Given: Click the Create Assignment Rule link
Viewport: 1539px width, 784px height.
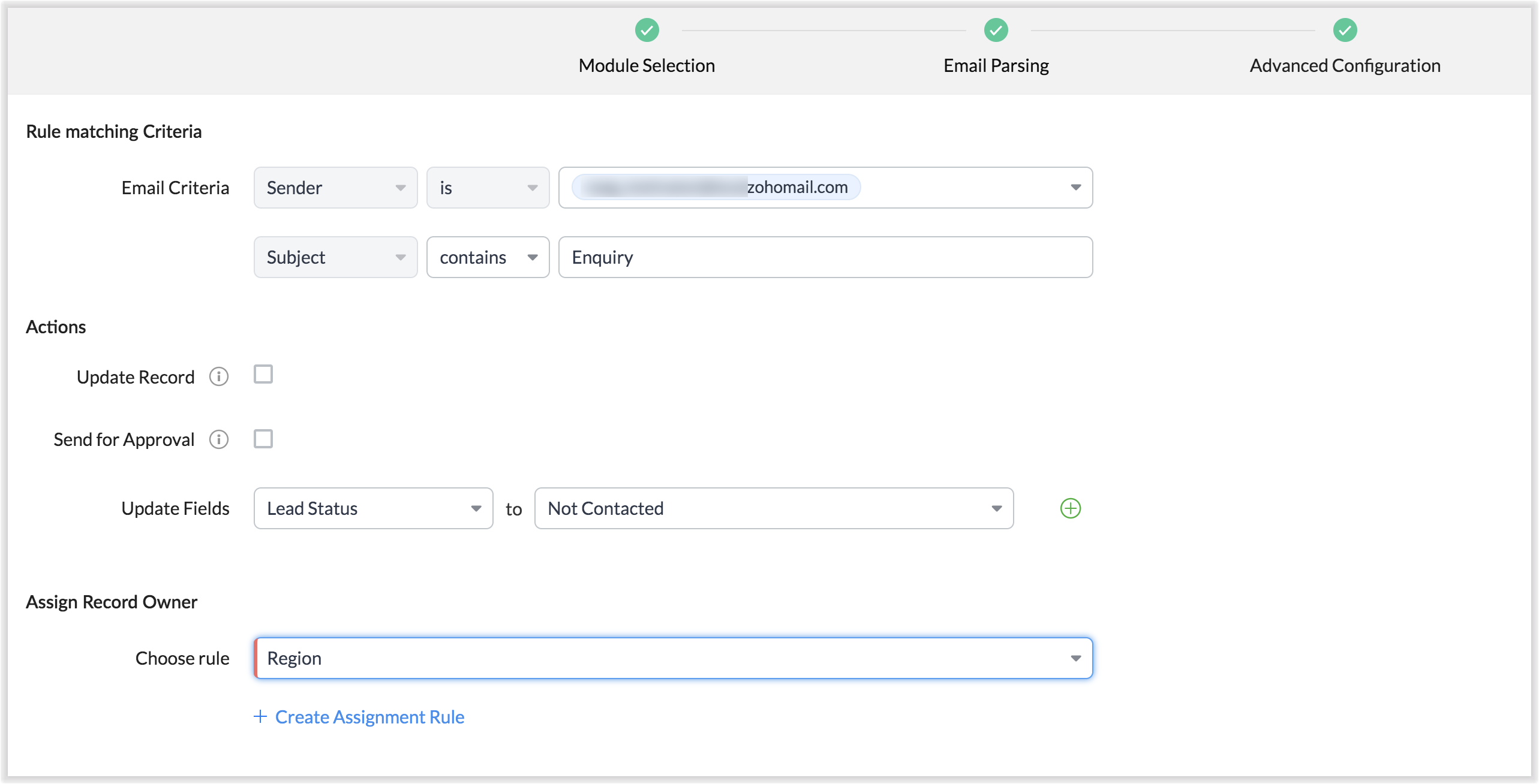Looking at the screenshot, I should coord(369,717).
